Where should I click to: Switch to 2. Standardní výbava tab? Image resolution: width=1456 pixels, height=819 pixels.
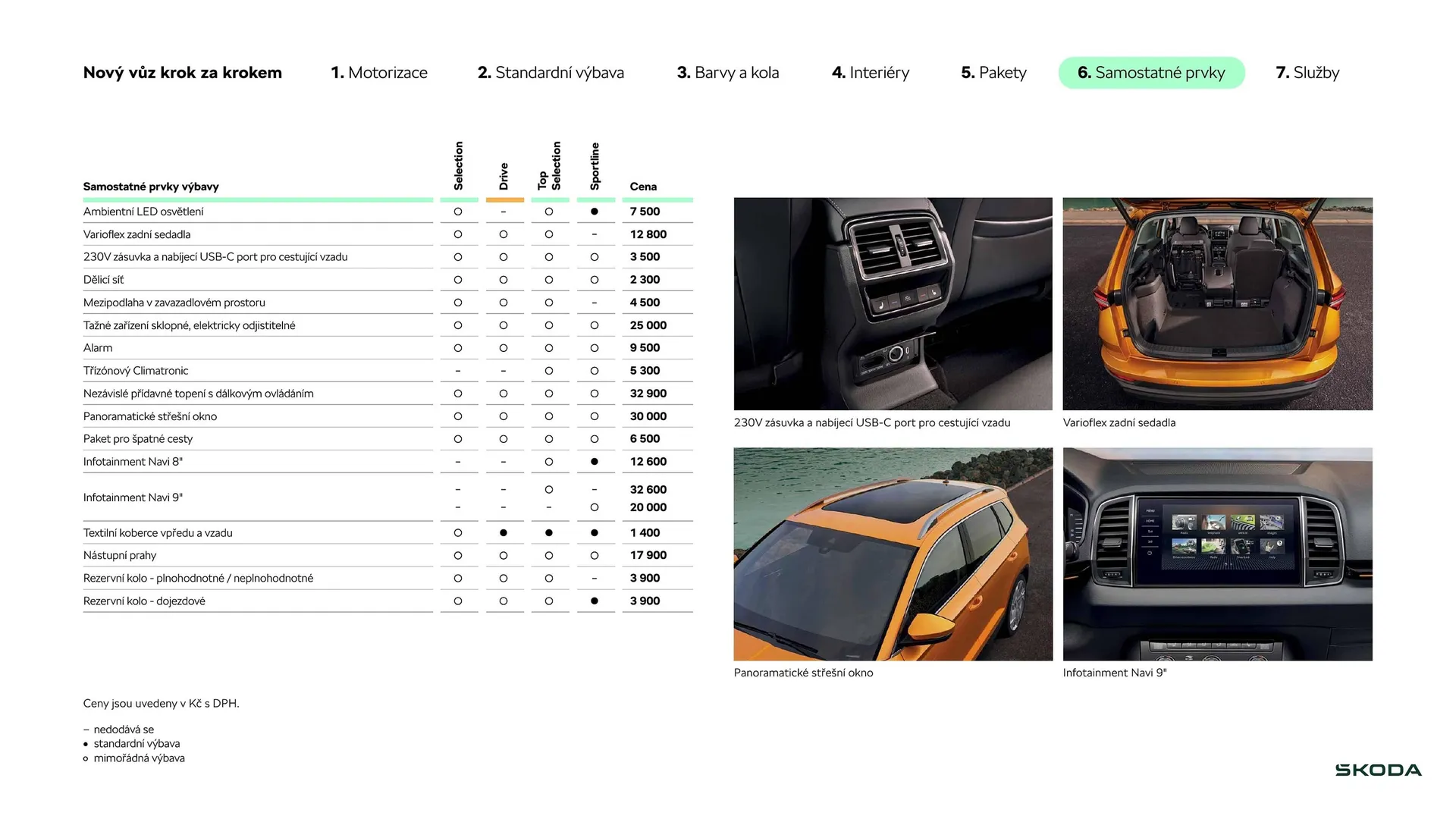tap(551, 73)
